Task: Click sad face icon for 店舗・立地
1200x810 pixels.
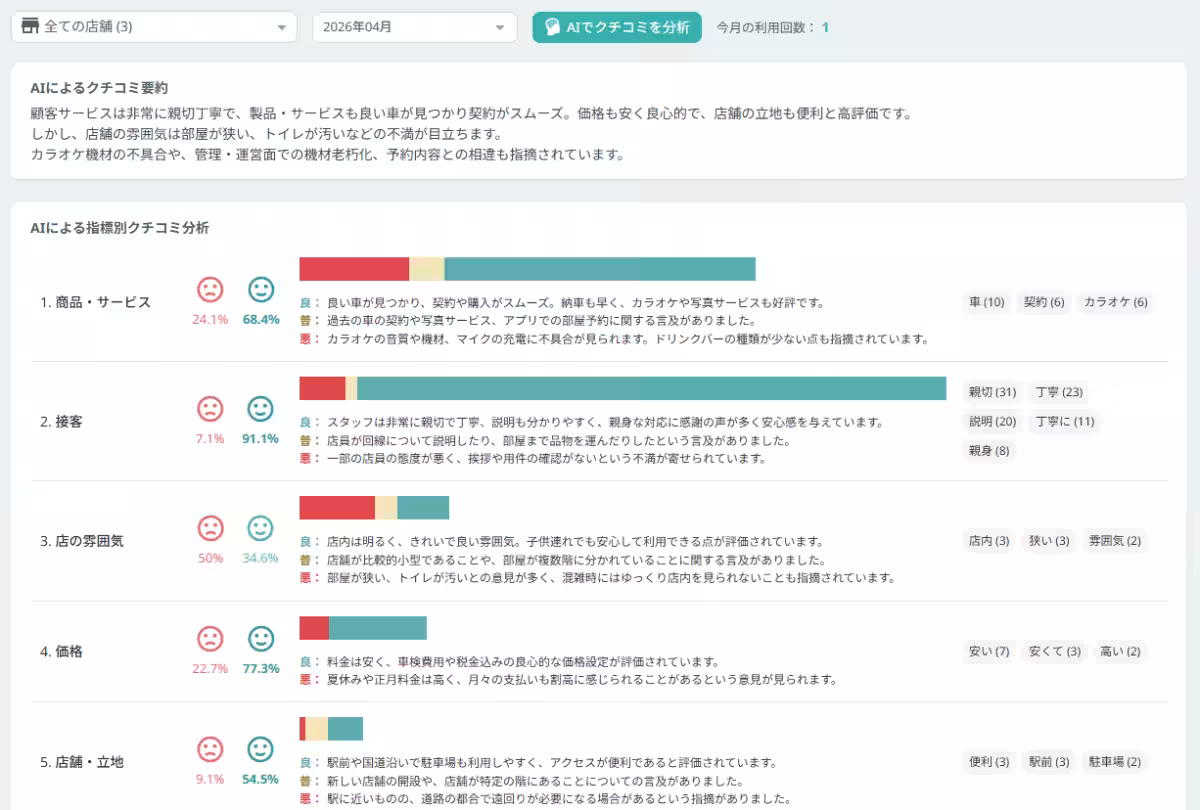Action: (x=210, y=749)
